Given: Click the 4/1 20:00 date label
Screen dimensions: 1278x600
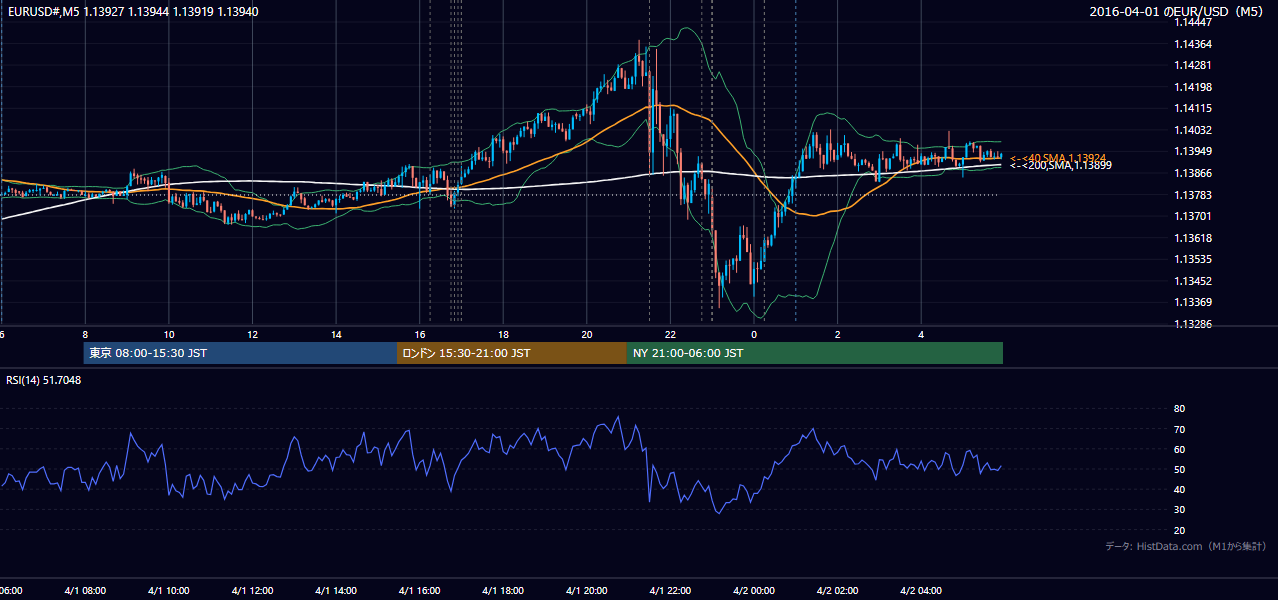Looking at the screenshot, I should click(x=586, y=591).
